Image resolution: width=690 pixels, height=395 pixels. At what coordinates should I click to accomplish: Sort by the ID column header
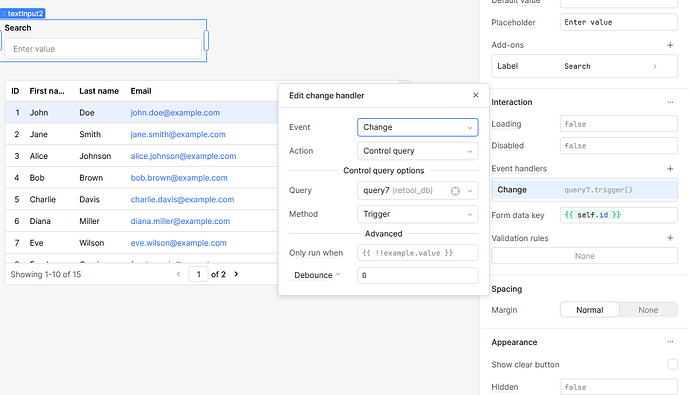(x=15, y=91)
